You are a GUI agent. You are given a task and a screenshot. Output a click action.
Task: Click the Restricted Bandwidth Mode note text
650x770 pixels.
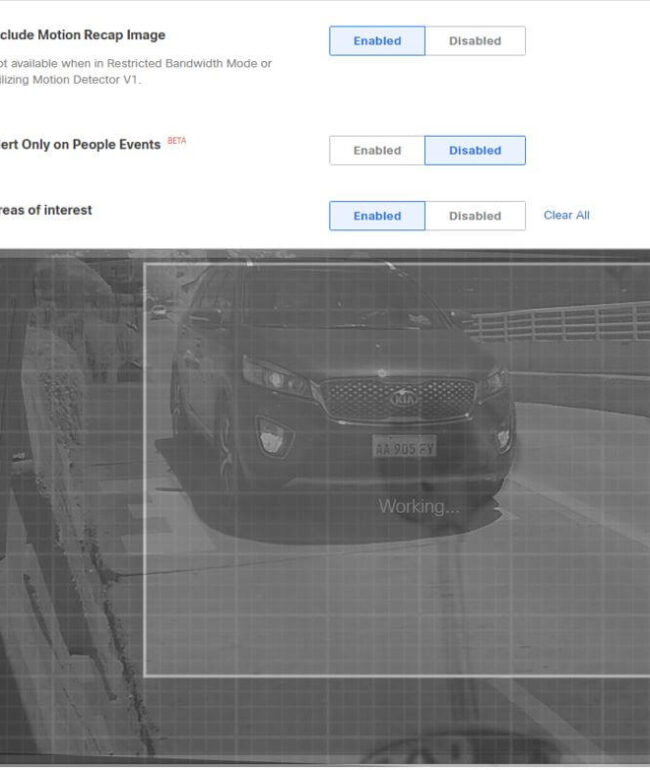(x=135, y=71)
